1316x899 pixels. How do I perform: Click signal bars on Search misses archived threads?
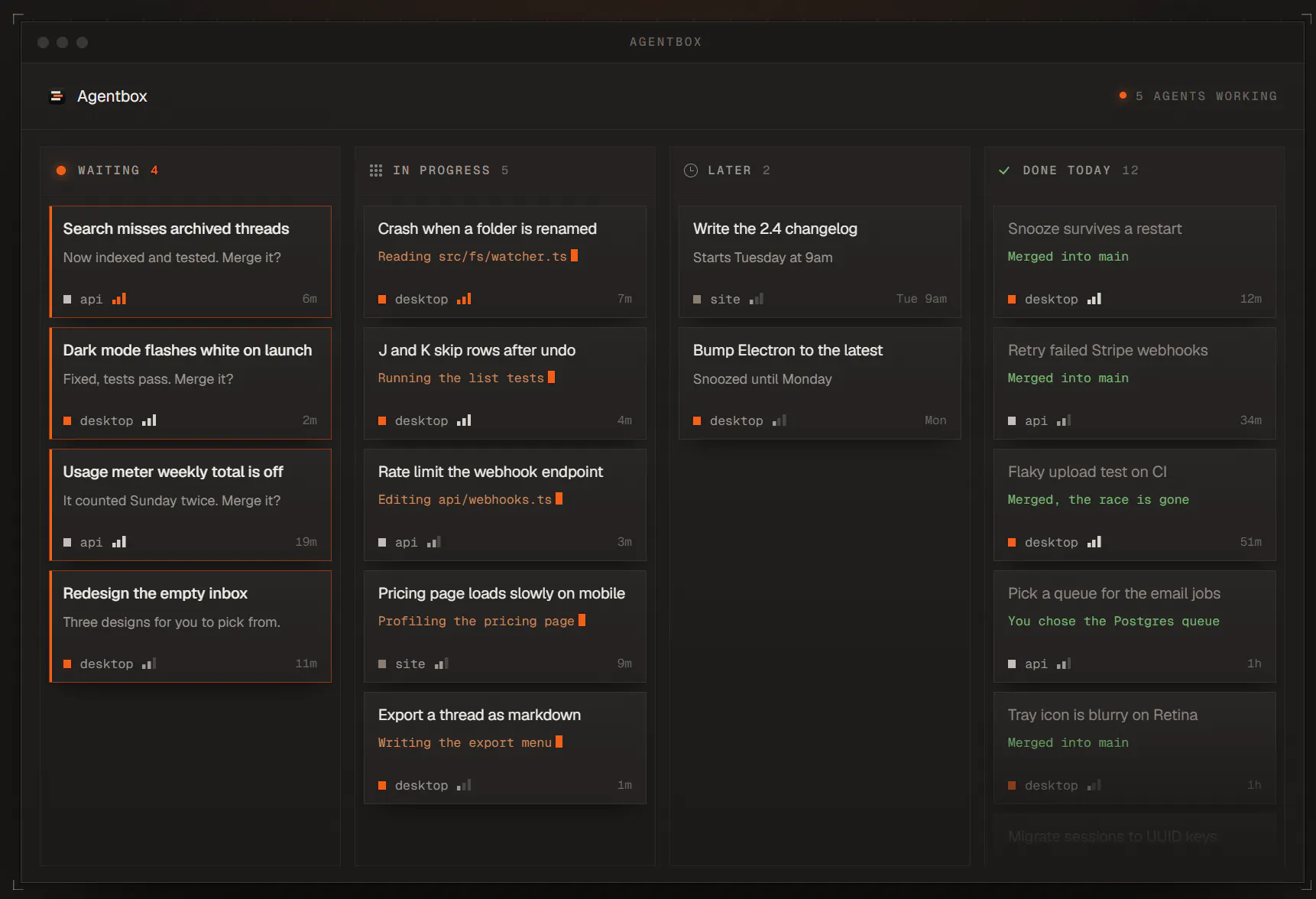[119, 299]
